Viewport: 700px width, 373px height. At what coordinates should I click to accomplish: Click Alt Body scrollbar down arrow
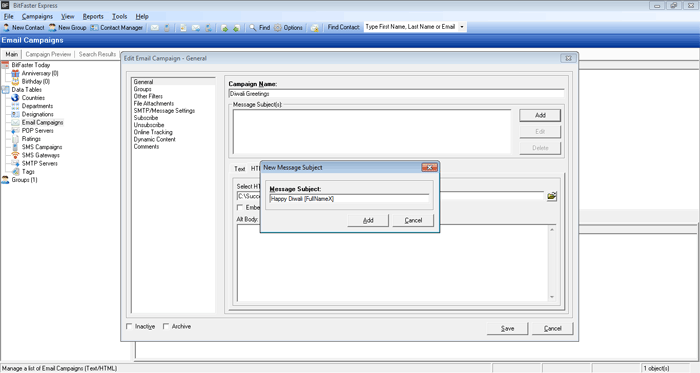[552, 297]
